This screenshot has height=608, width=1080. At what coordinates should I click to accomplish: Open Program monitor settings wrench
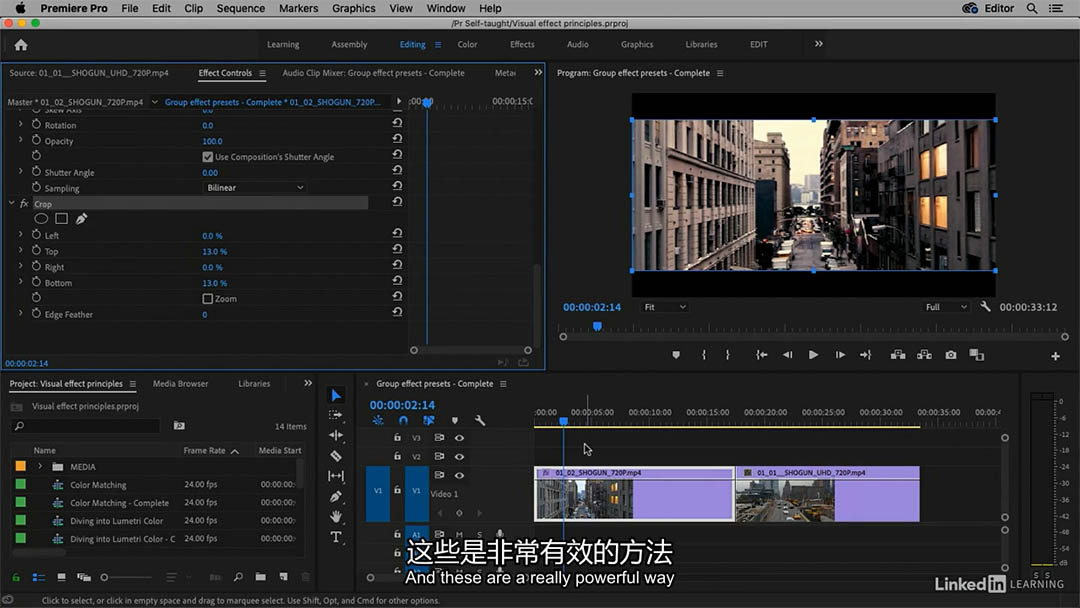coord(986,306)
